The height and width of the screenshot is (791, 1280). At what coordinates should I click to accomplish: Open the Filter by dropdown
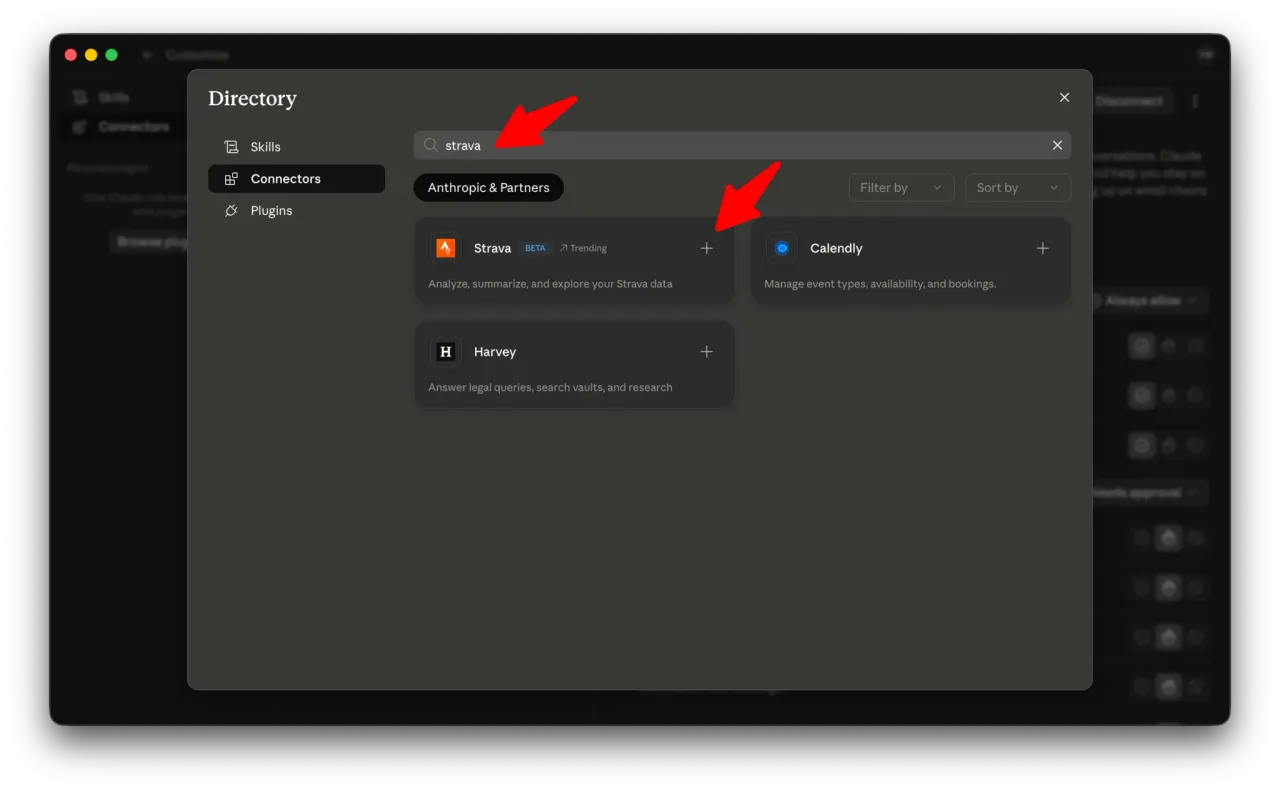click(901, 187)
